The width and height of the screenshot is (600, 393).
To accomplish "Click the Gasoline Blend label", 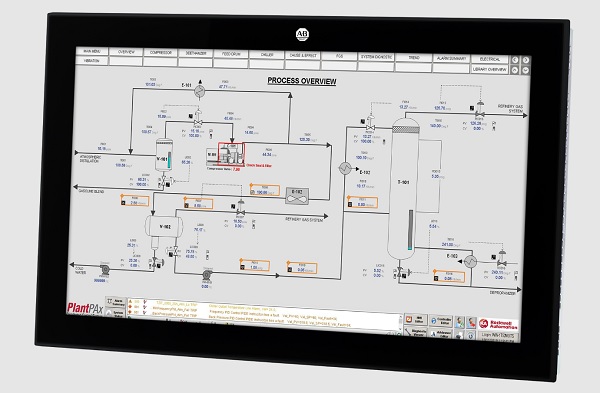I will coord(91,191).
